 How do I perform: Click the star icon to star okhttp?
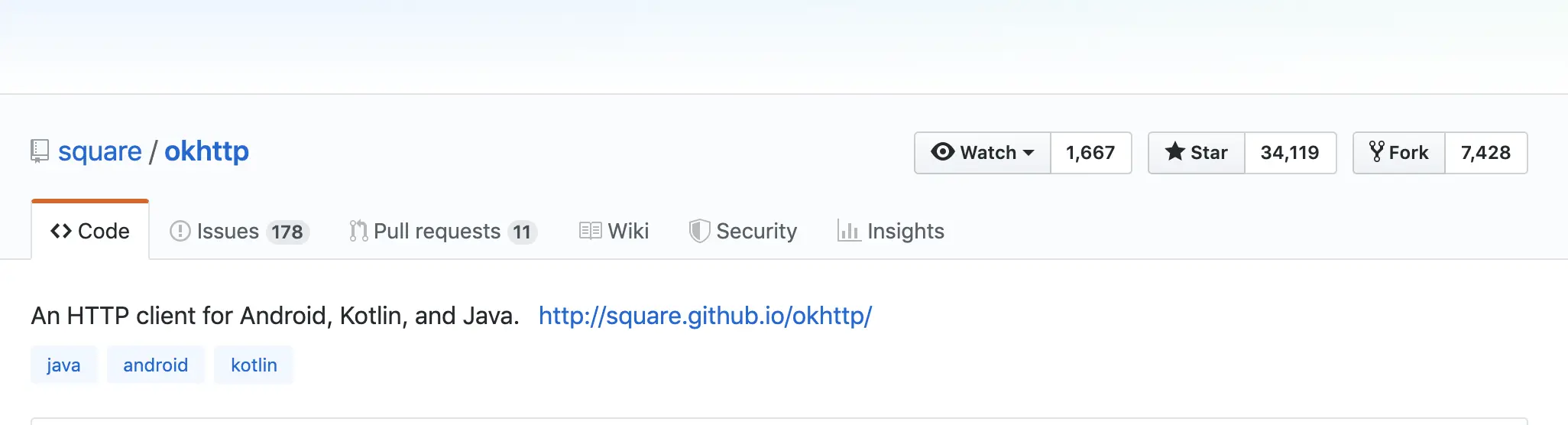[x=1174, y=151]
